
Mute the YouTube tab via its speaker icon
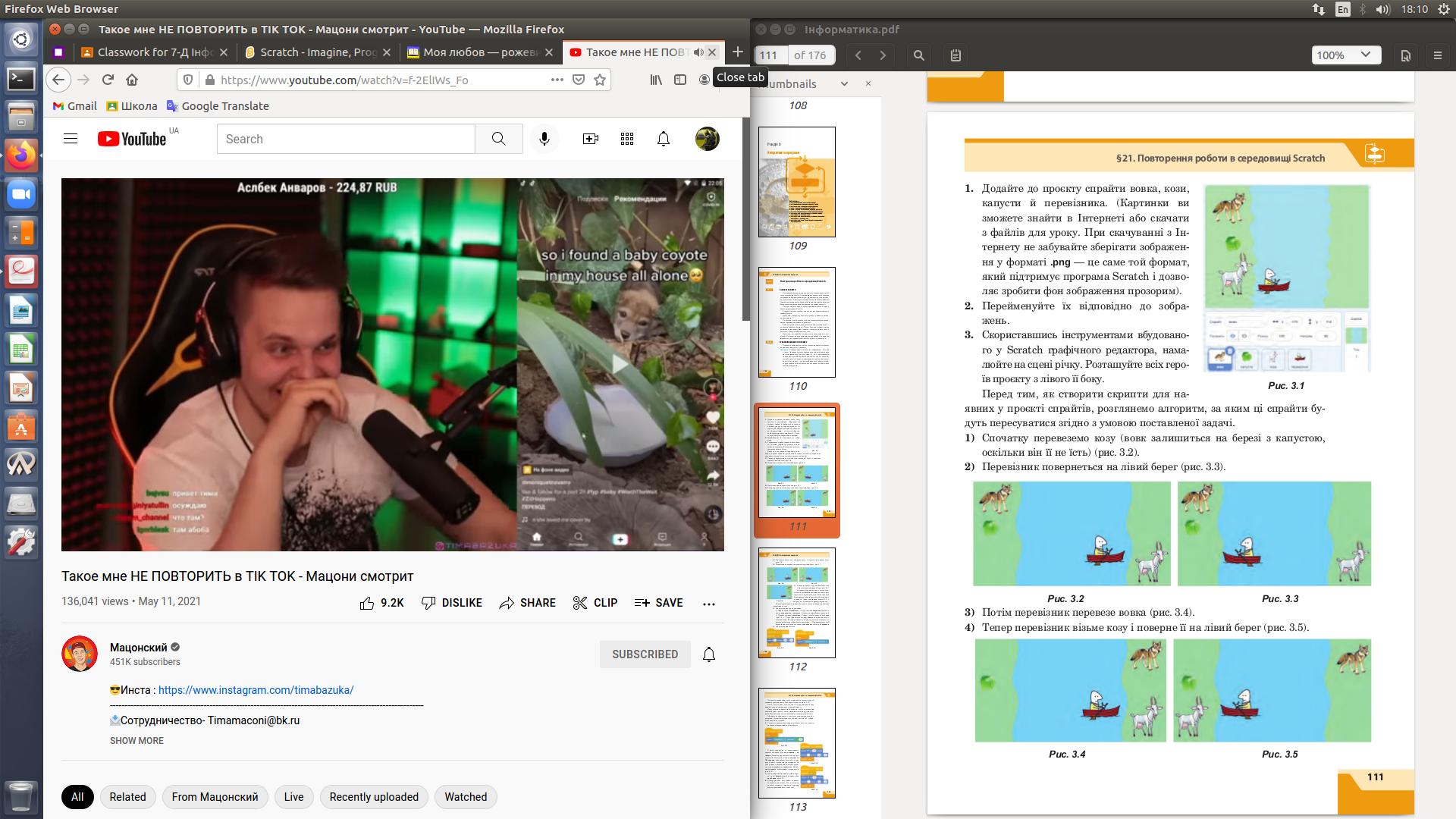coord(698,52)
